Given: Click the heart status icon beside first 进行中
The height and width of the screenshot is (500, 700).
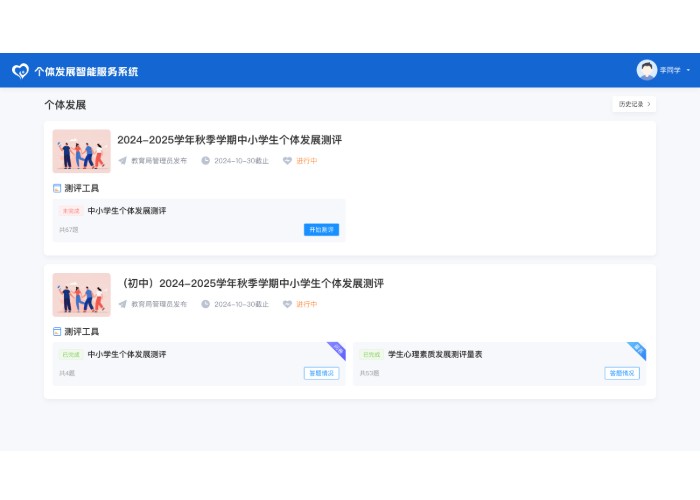Looking at the screenshot, I should pos(288,160).
